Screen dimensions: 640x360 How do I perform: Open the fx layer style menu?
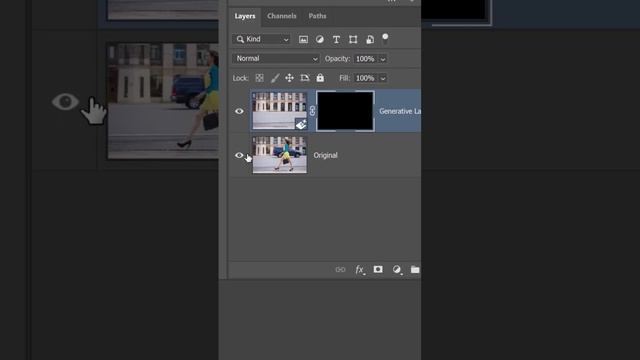(x=360, y=269)
